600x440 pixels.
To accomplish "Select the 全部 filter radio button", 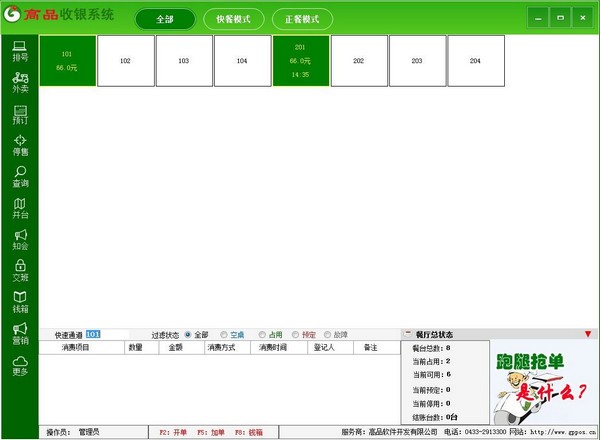I will point(188,334).
